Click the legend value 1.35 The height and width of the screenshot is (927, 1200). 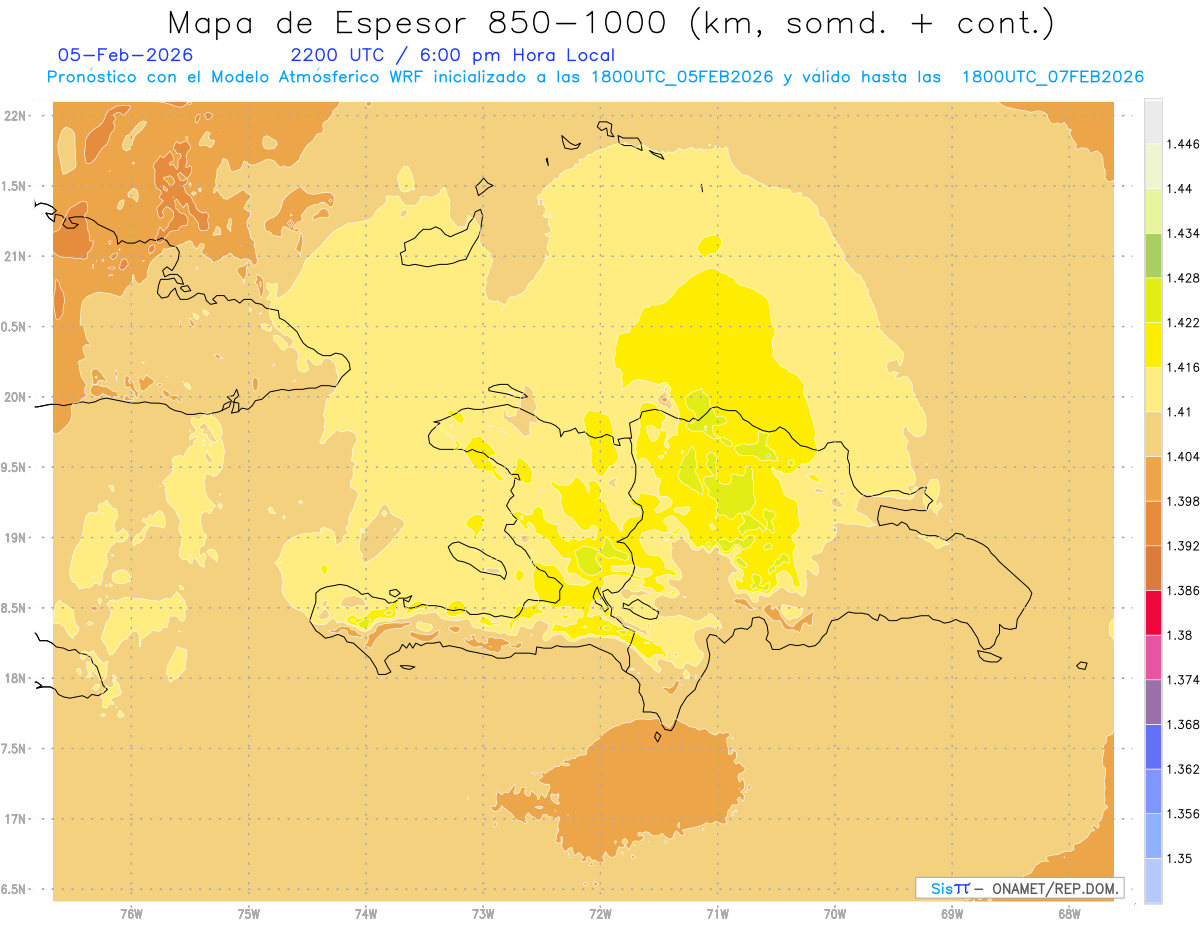[x=1181, y=858]
